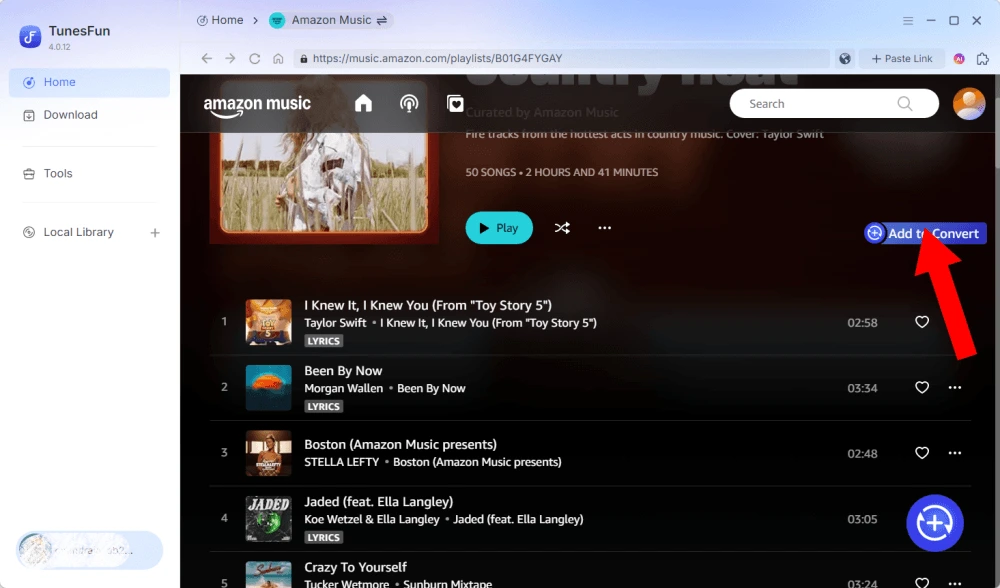Click the amazon music logo
This screenshot has height=588, width=1000.
[x=257, y=106]
